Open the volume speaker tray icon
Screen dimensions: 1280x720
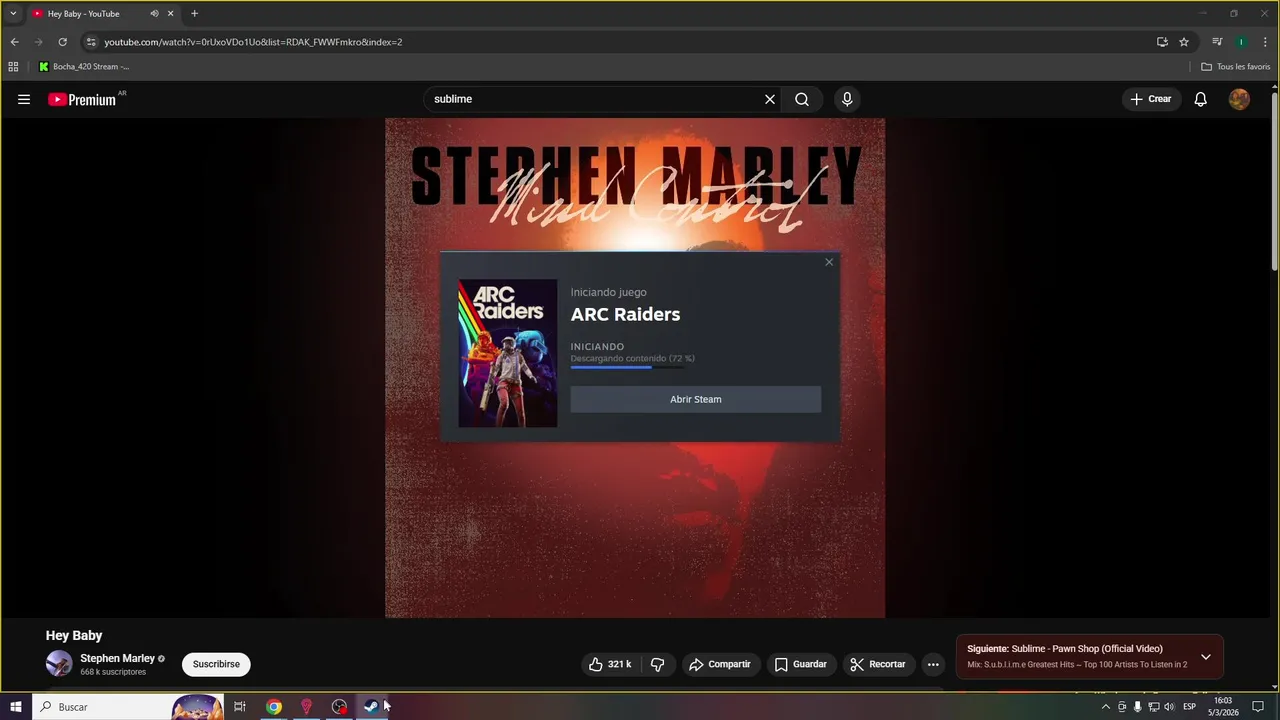(1169, 707)
